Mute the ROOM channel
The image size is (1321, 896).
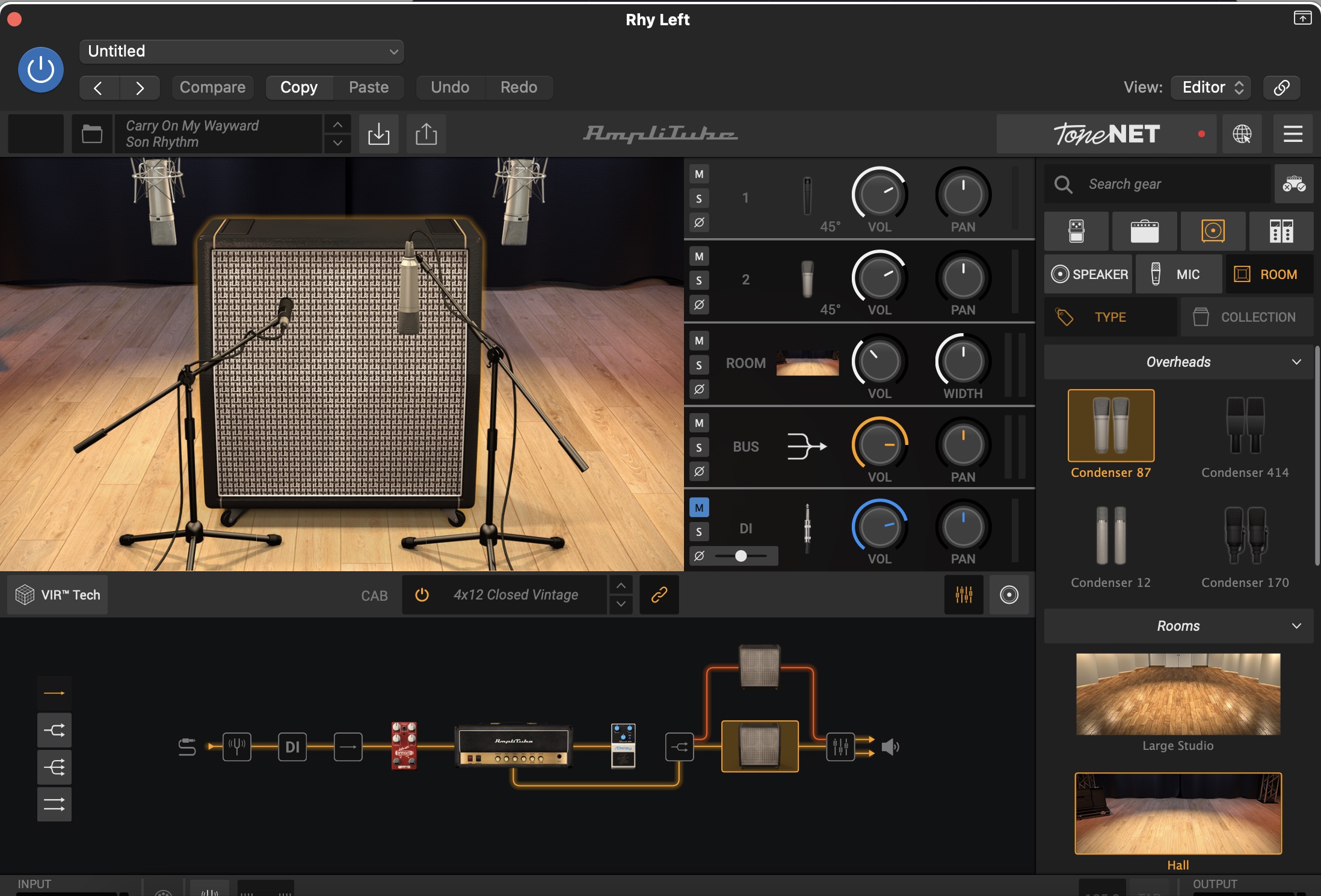pyautogui.click(x=699, y=340)
